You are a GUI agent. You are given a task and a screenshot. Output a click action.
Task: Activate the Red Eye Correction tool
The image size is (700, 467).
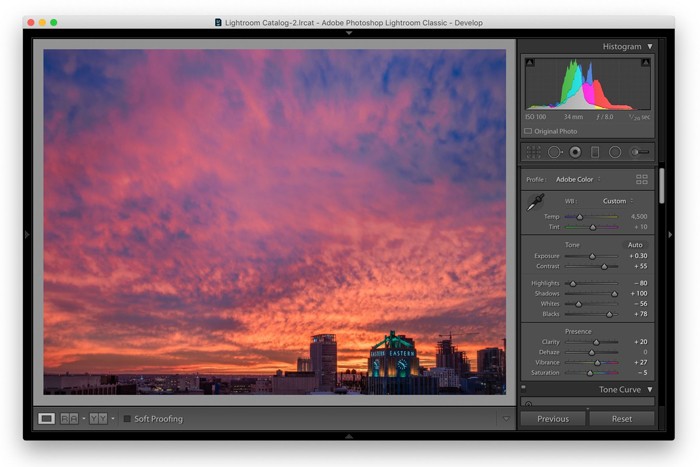click(575, 152)
